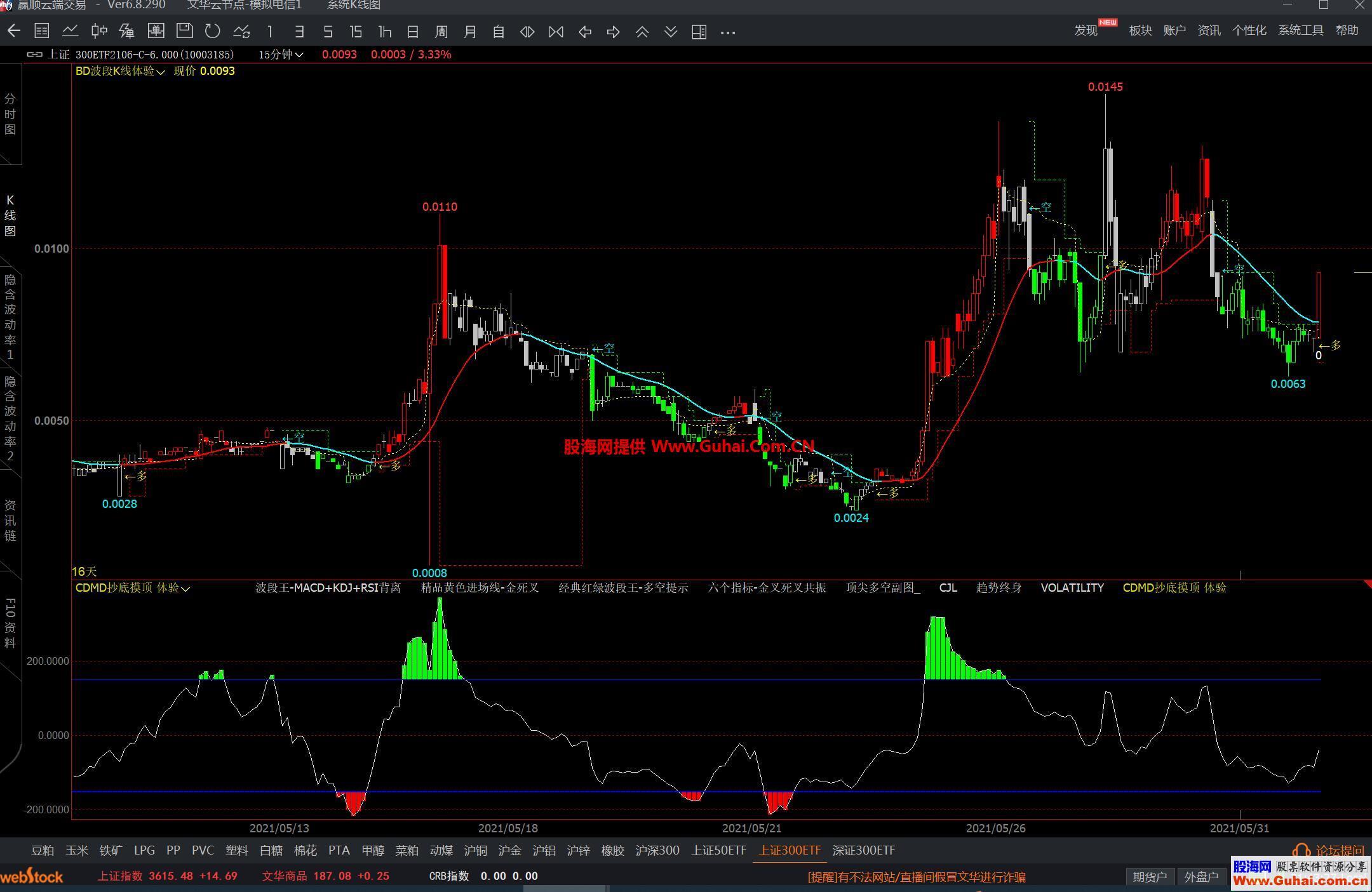Open the quote list icon
This screenshot has width=1372, height=892.
click(42, 31)
